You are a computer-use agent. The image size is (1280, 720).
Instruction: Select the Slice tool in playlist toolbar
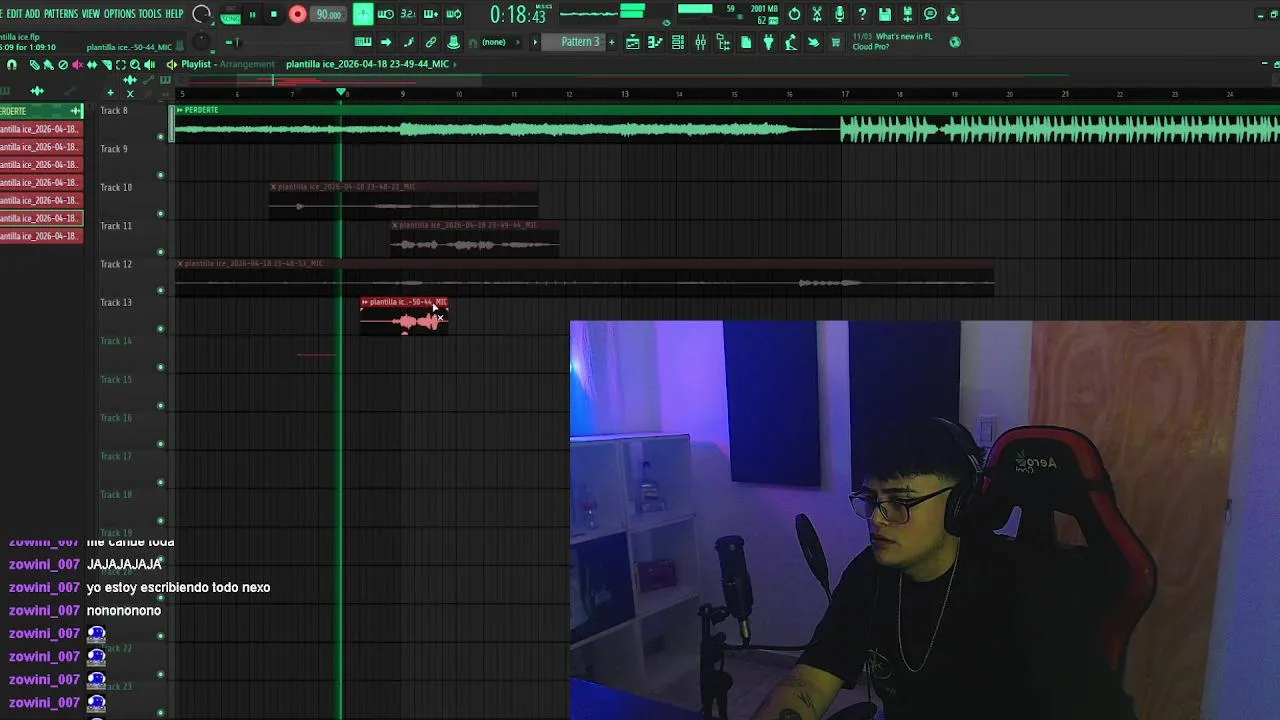(106, 64)
